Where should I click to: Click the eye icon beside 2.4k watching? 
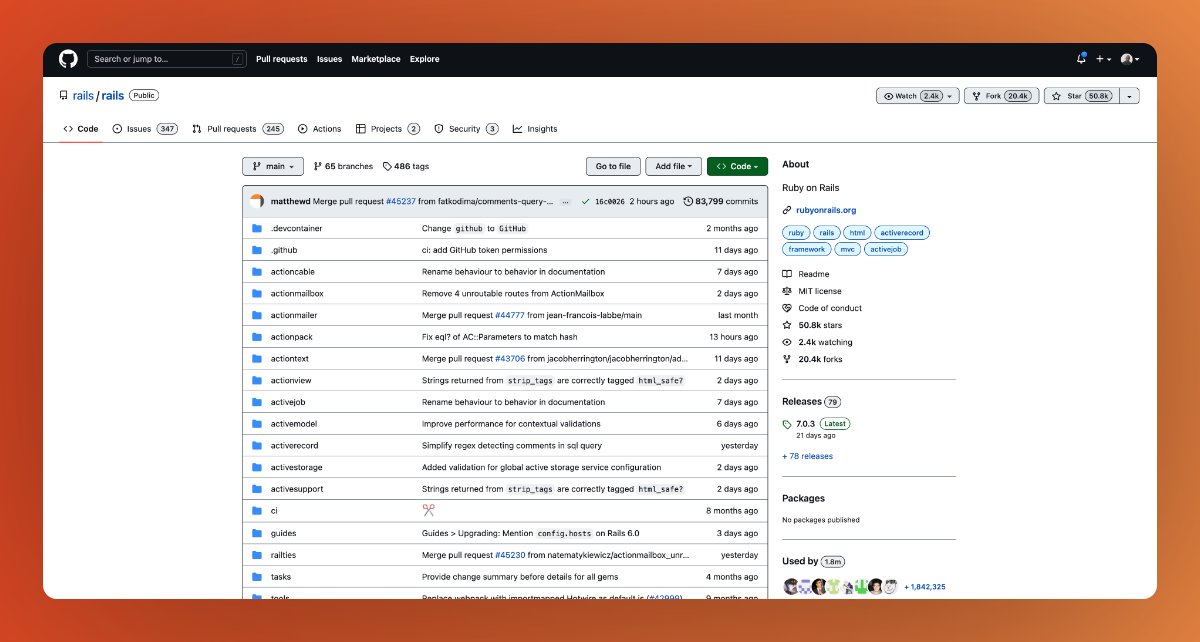click(x=787, y=342)
